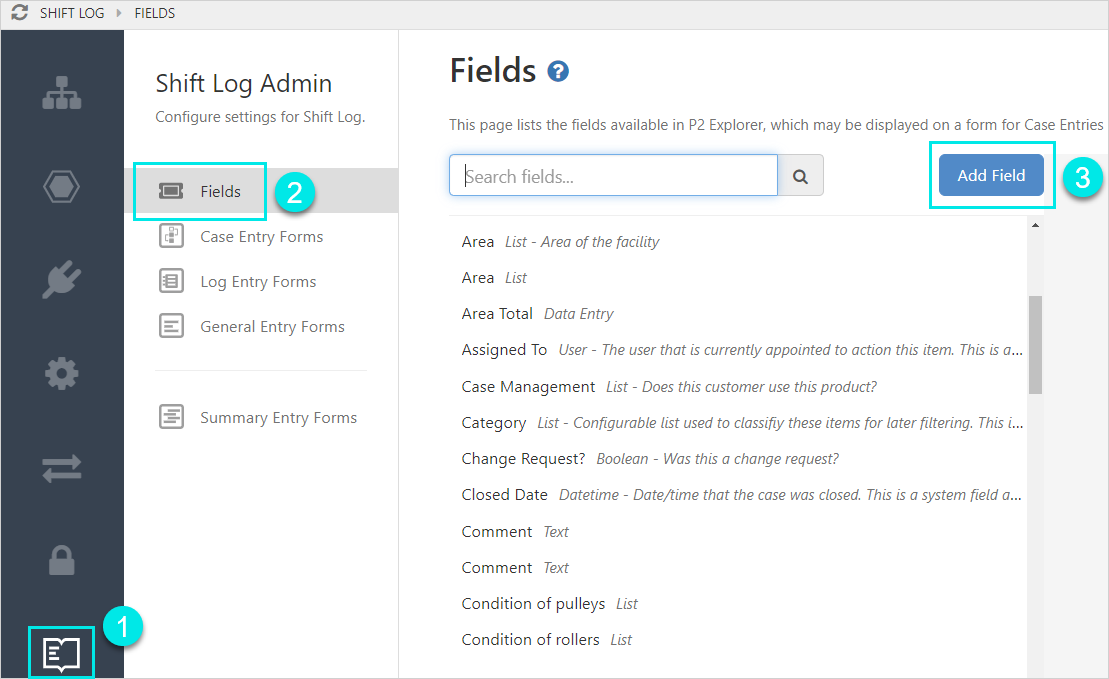This screenshot has width=1109, height=679.
Task: Navigate to Summary Entry Forms
Action: [x=278, y=418]
